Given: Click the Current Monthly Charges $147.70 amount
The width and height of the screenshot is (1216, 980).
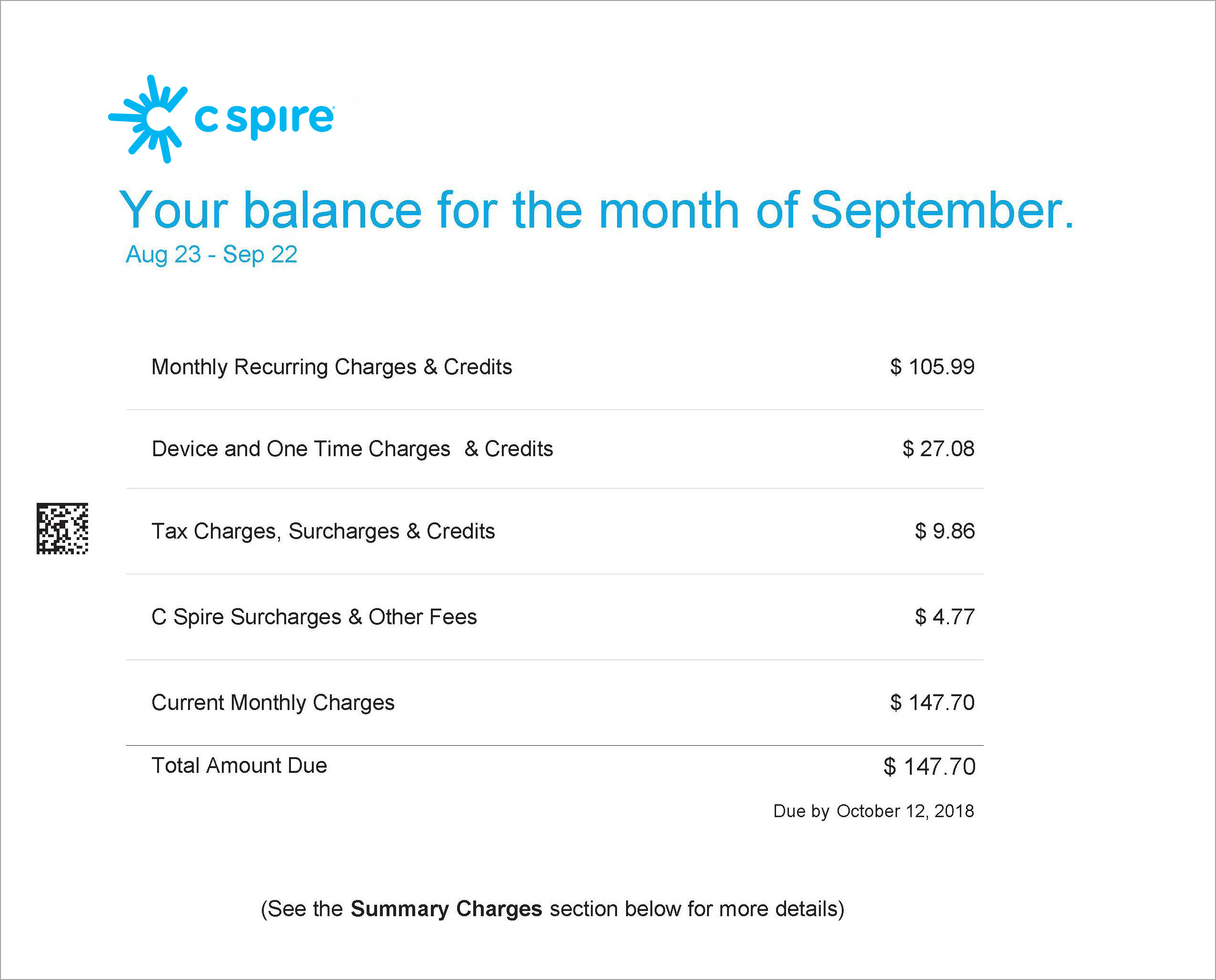Looking at the screenshot, I should (932, 703).
